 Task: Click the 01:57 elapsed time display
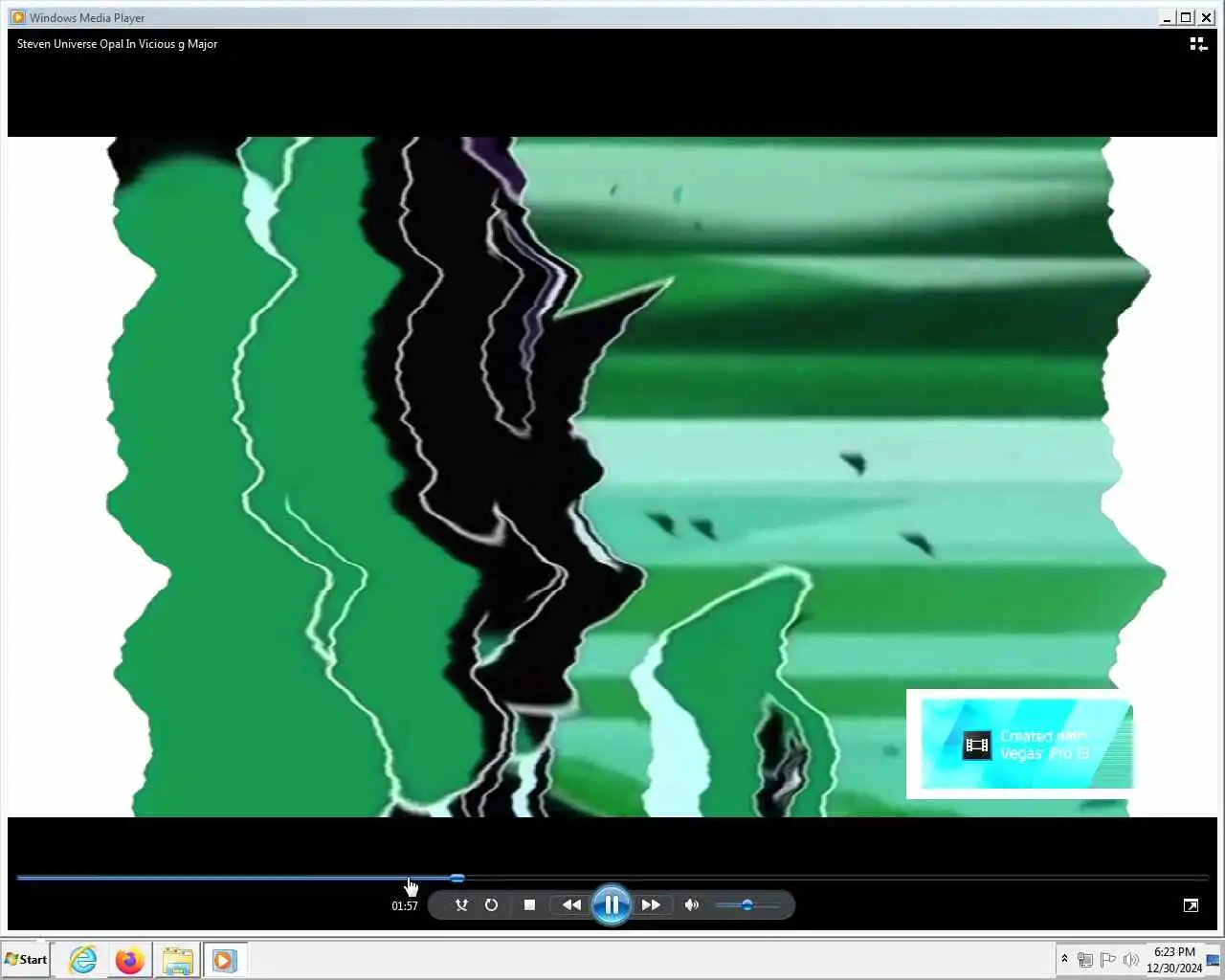point(405,905)
